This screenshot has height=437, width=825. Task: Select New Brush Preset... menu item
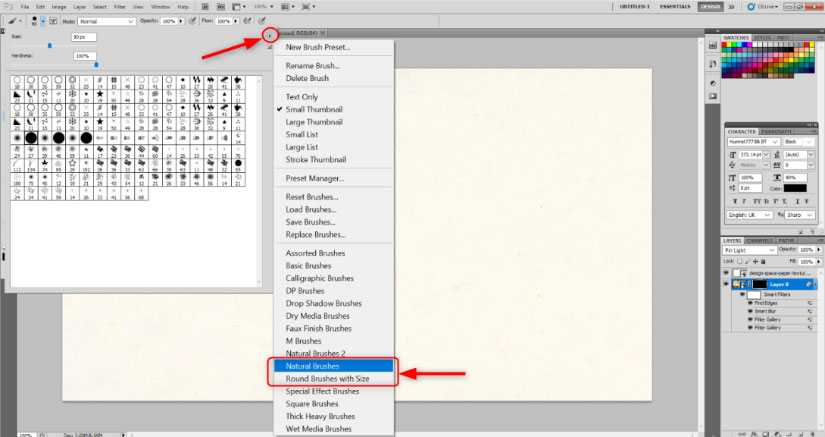[x=334, y=47]
